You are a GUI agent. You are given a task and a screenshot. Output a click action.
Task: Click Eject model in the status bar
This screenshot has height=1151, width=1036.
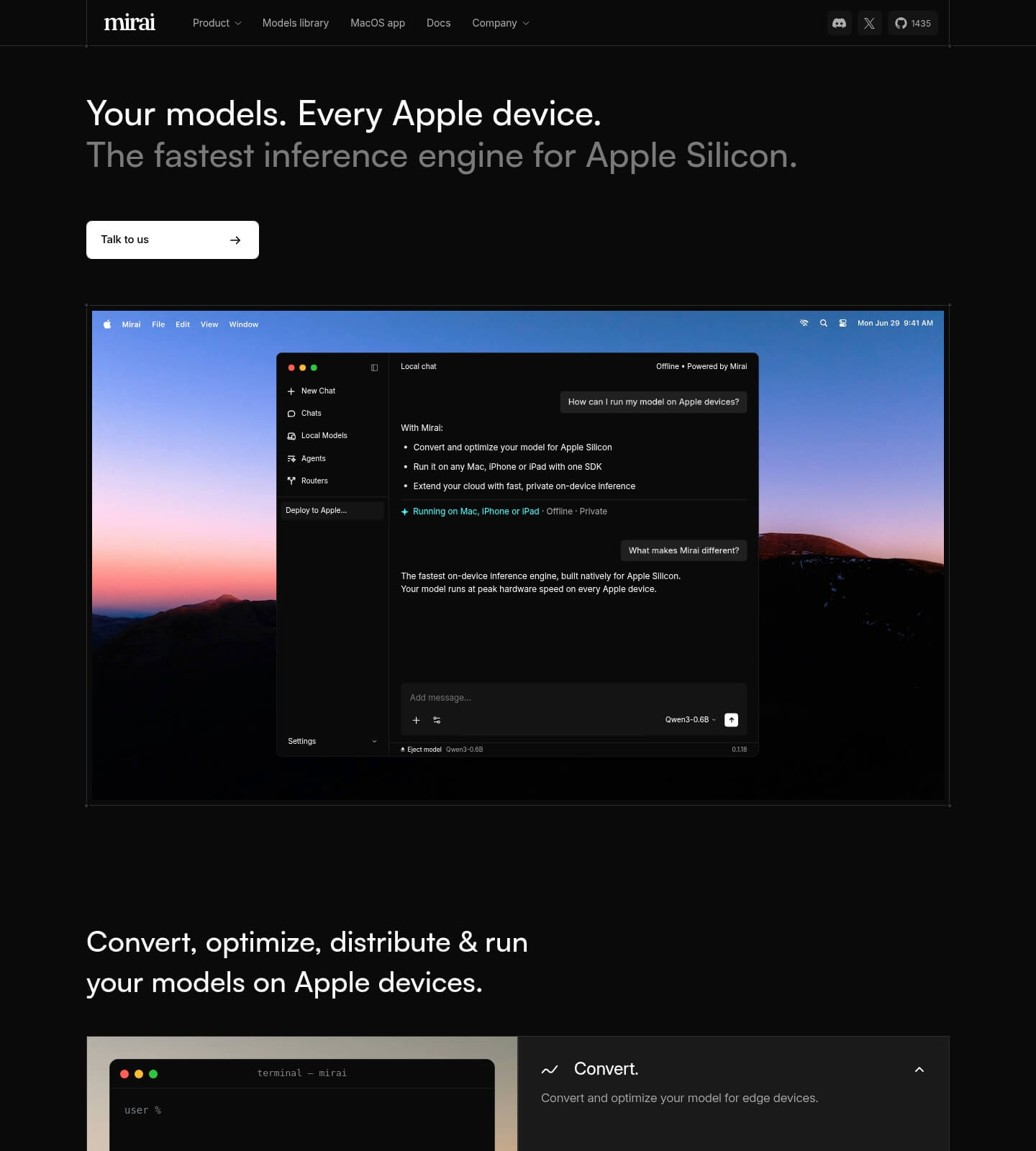coord(421,750)
